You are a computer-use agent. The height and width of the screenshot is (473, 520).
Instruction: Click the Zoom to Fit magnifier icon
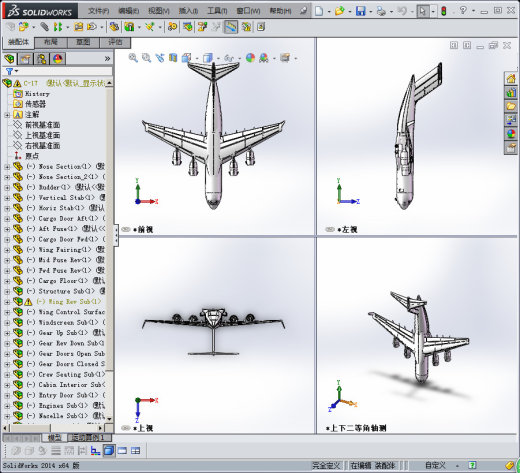point(133,58)
